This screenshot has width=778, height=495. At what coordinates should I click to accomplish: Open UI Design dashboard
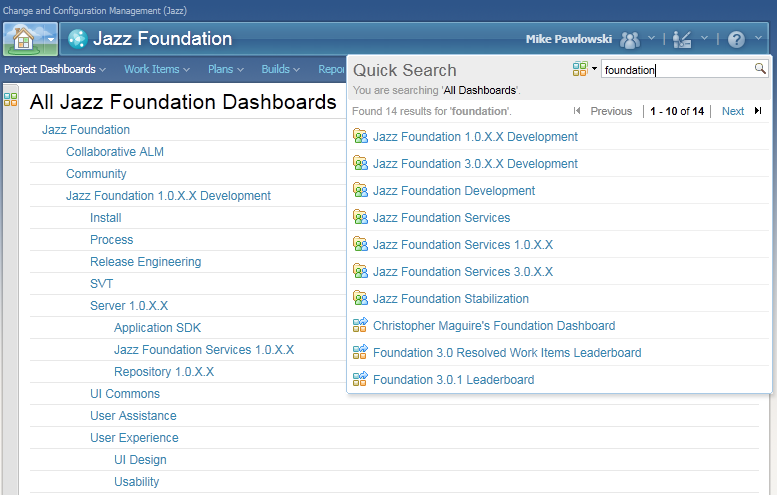[x=140, y=460]
